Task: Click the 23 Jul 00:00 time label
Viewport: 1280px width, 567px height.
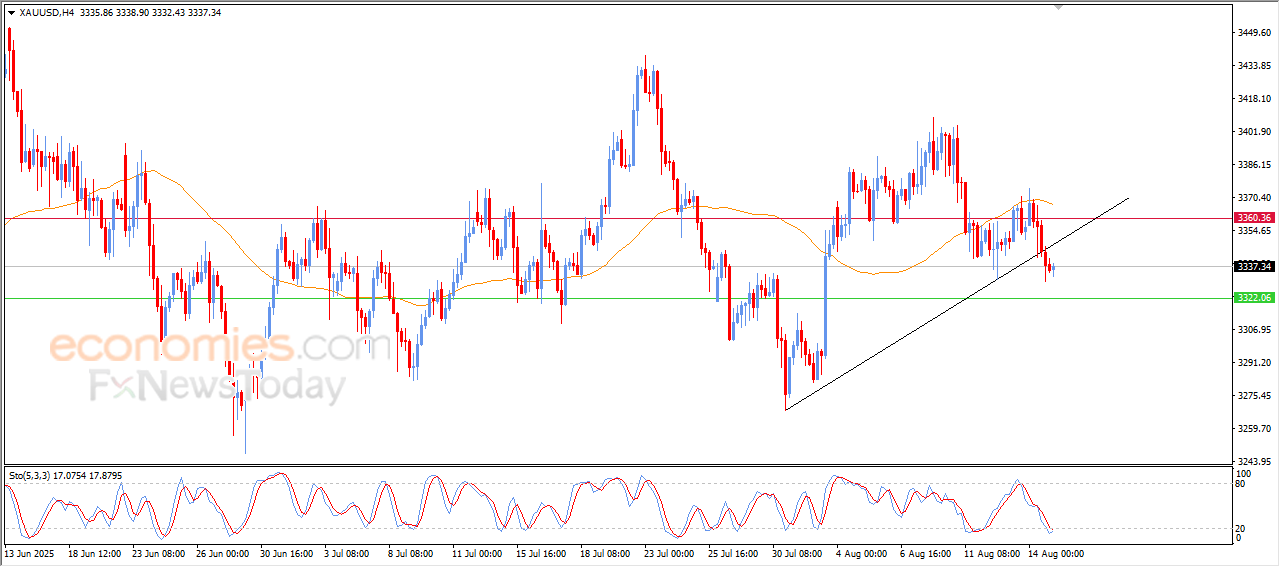Action: (x=669, y=553)
